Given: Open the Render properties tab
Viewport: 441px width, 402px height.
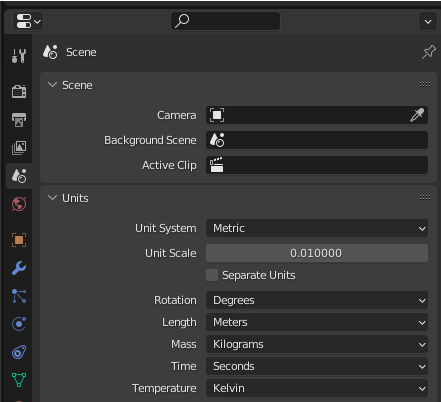Looking at the screenshot, I should point(19,91).
